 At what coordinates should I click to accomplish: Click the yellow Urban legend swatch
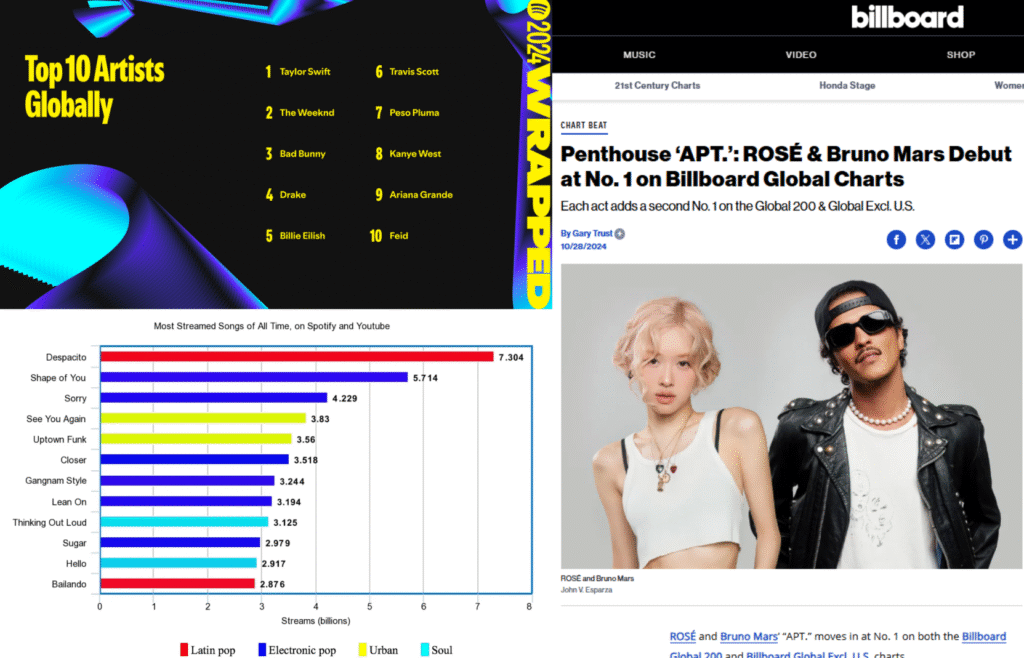362,650
